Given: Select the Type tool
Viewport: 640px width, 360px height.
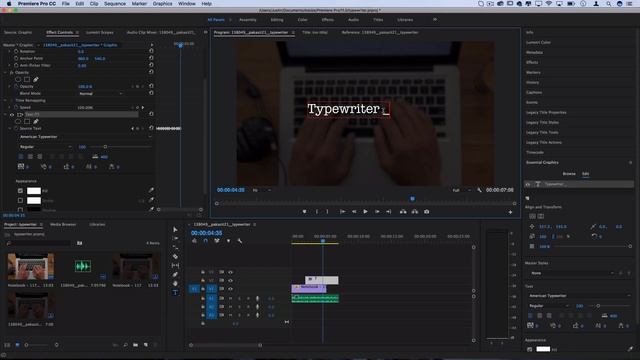Looking at the screenshot, I should (175, 292).
